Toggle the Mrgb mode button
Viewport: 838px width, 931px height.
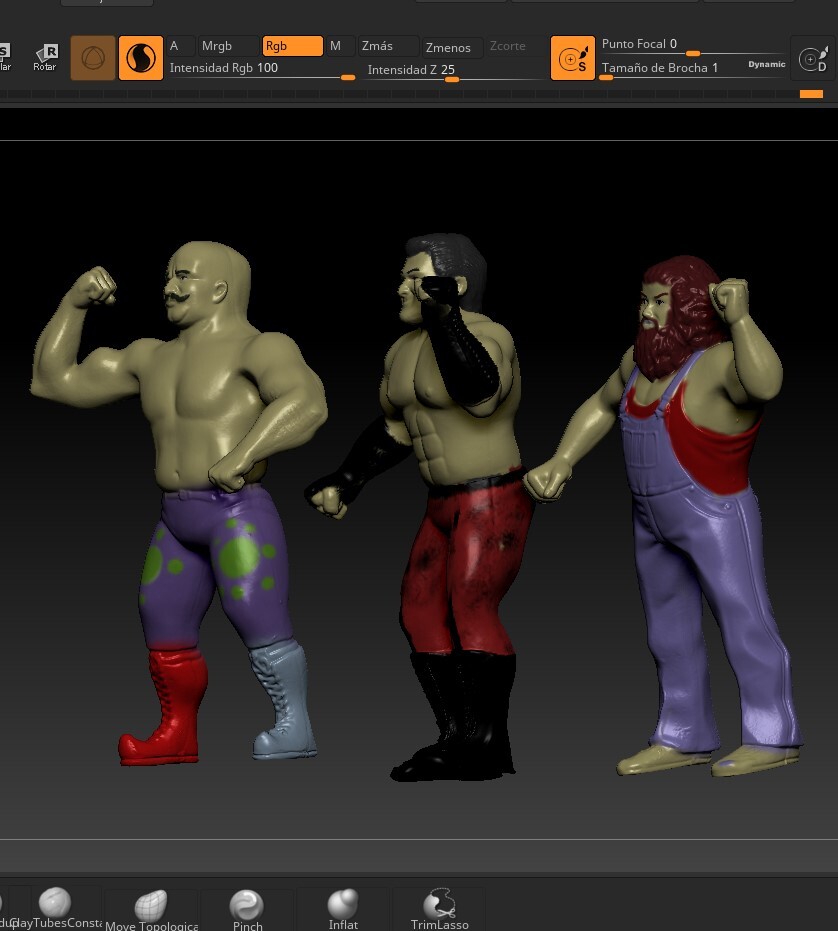tap(227, 46)
